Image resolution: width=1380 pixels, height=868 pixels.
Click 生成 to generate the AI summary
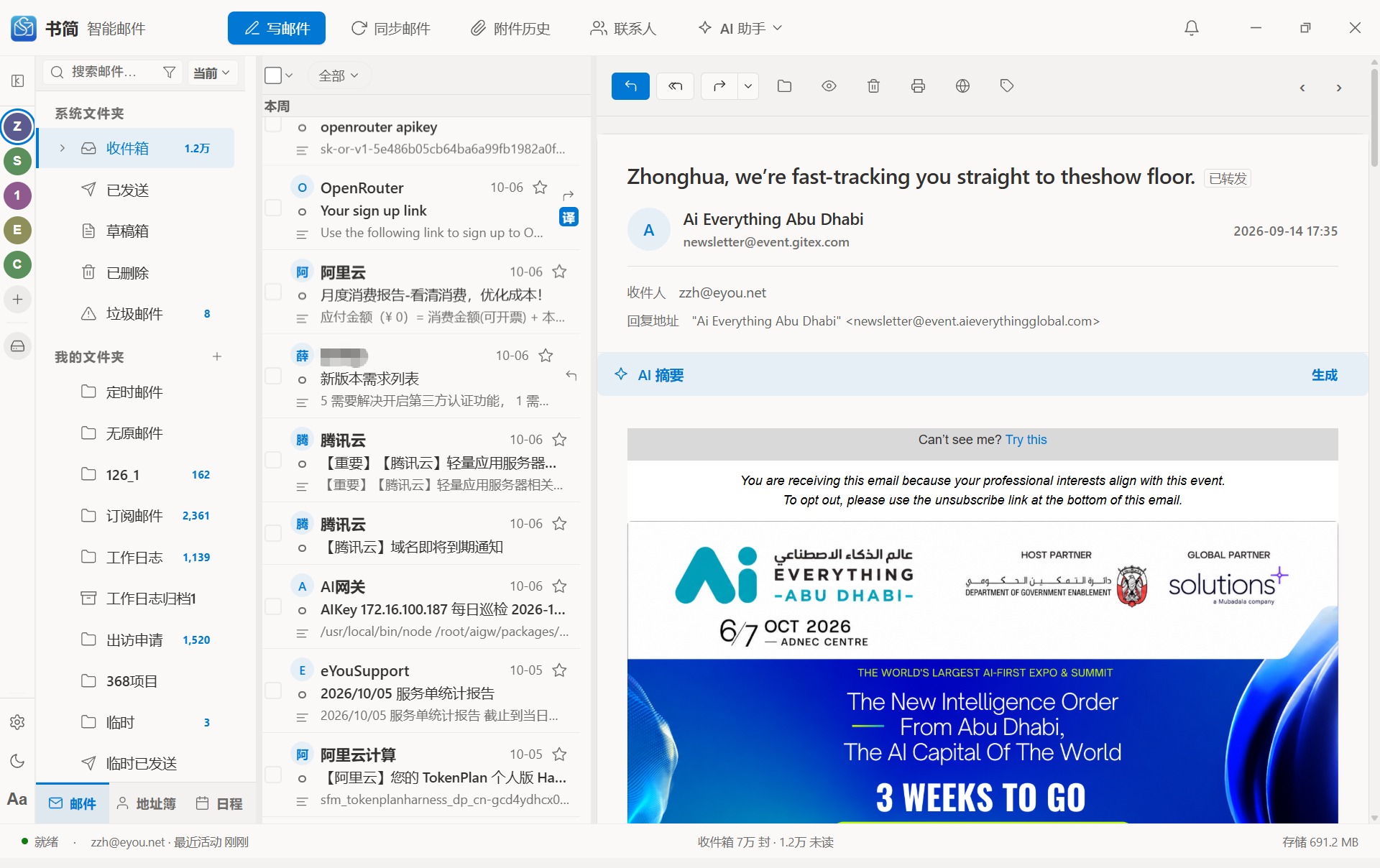click(x=1324, y=375)
